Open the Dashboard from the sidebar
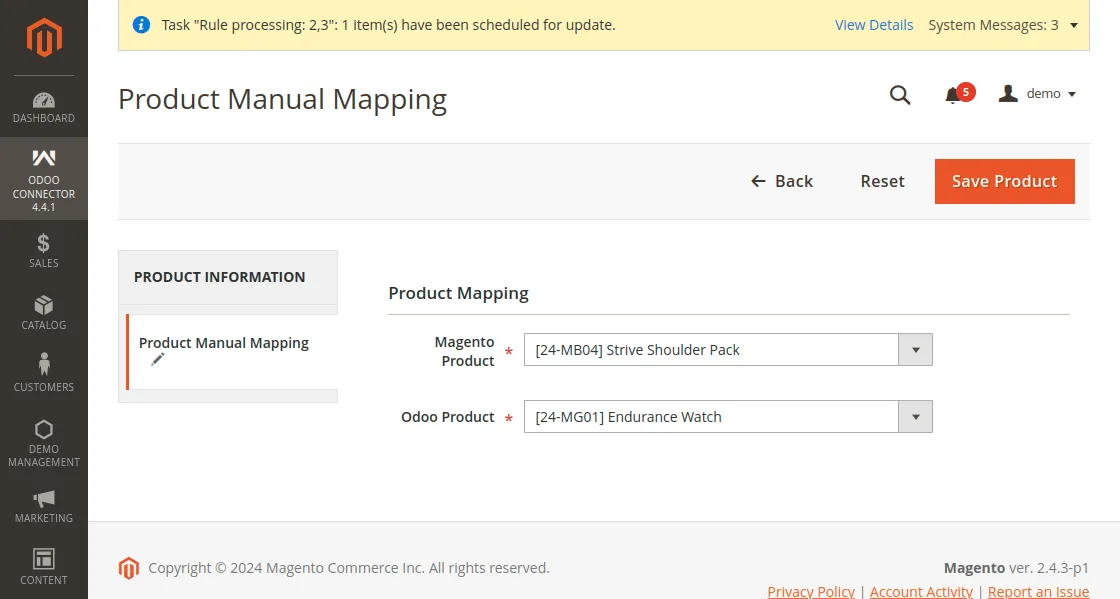The height and width of the screenshot is (599, 1120). (x=44, y=103)
